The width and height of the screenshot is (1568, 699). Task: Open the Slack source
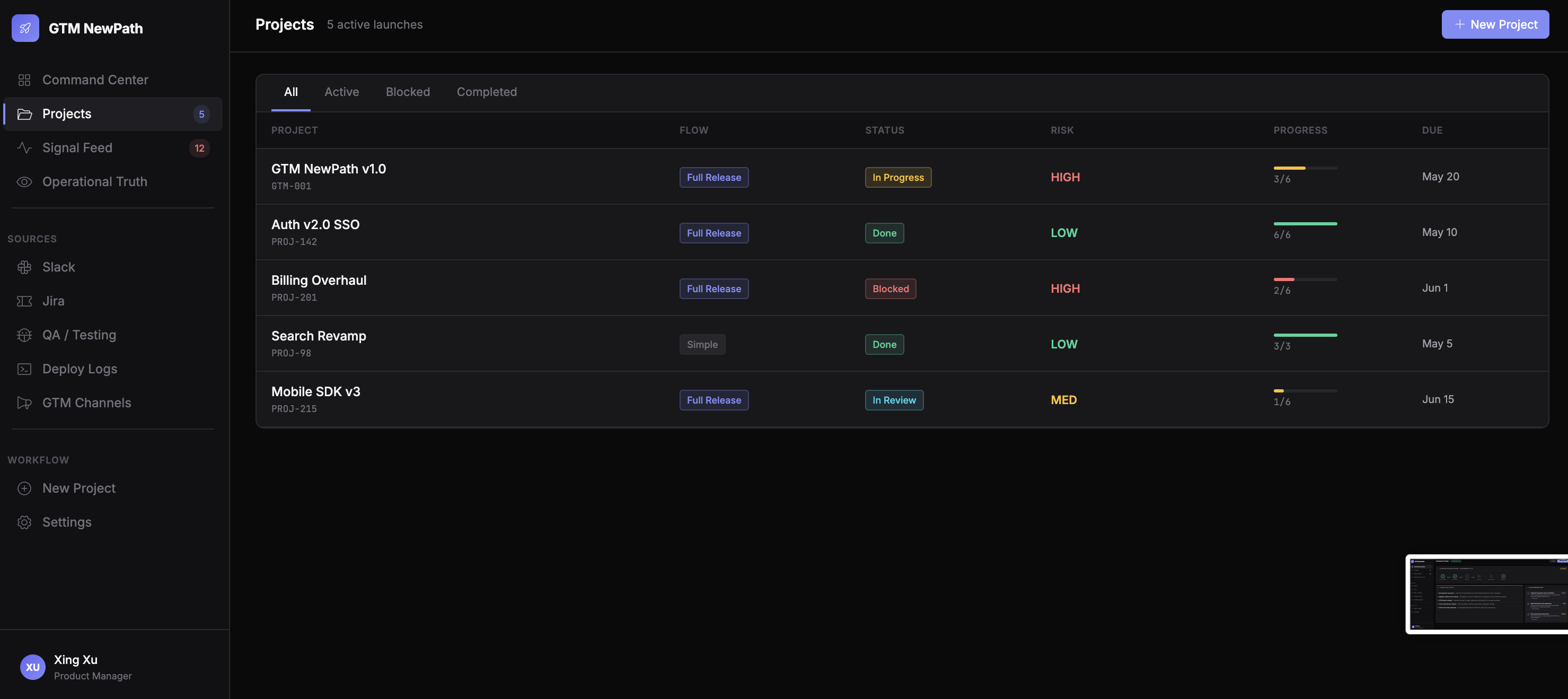(x=113, y=267)
